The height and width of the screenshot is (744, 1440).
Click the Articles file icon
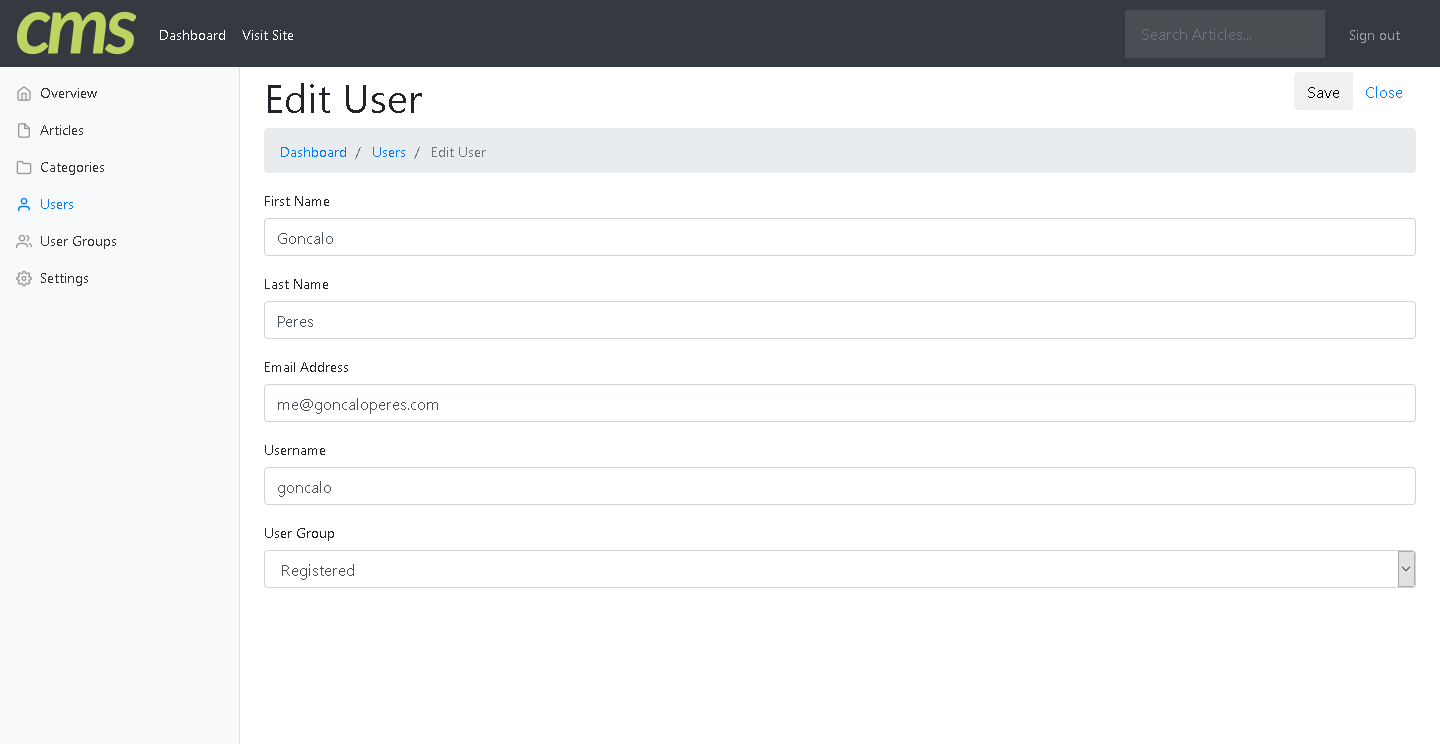pos(24,131)
